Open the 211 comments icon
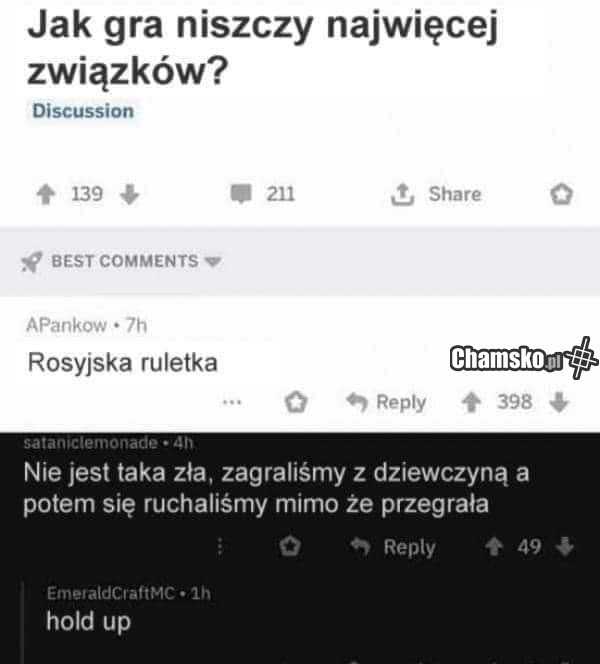Screen dimensions: 600x664 pyautogui.click(x=241, y=194)
